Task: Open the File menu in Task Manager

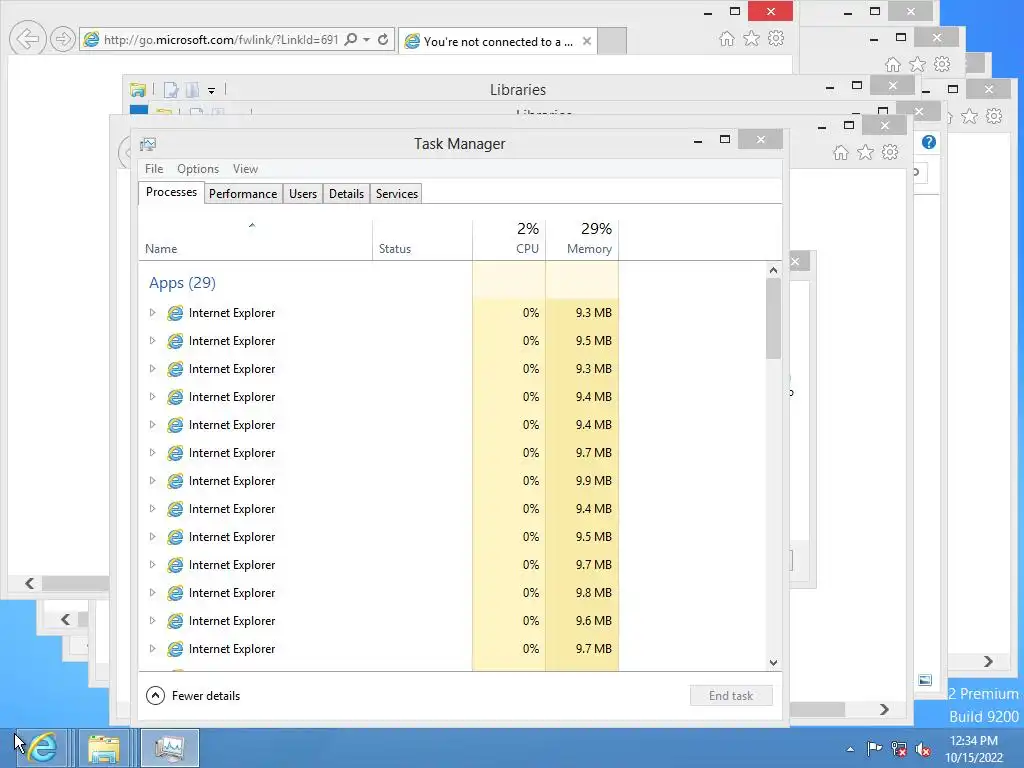Action: click(x=154, y=168)
